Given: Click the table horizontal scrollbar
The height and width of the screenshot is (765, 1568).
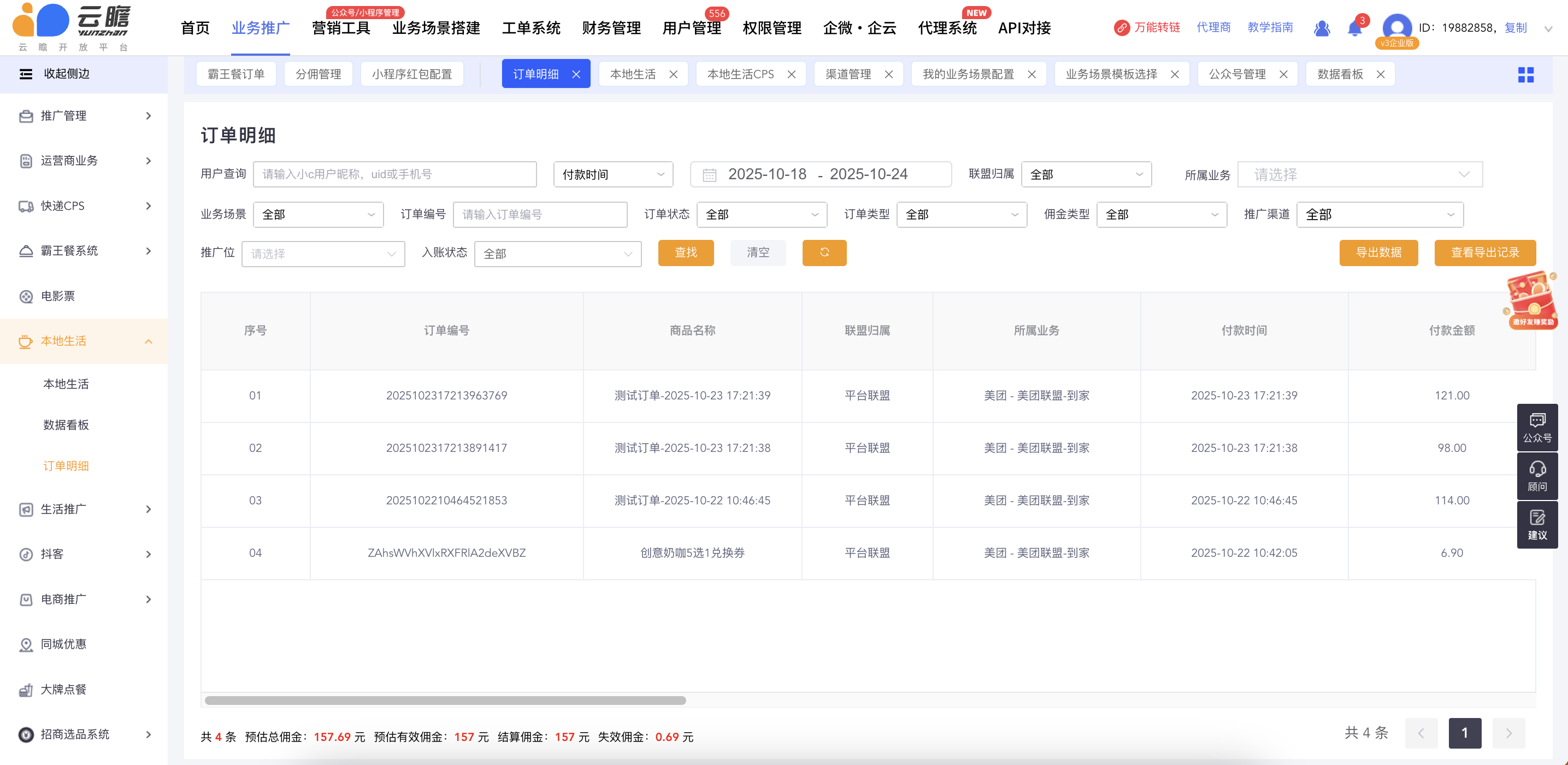Looking at the screenshot, I should point(445,701).
